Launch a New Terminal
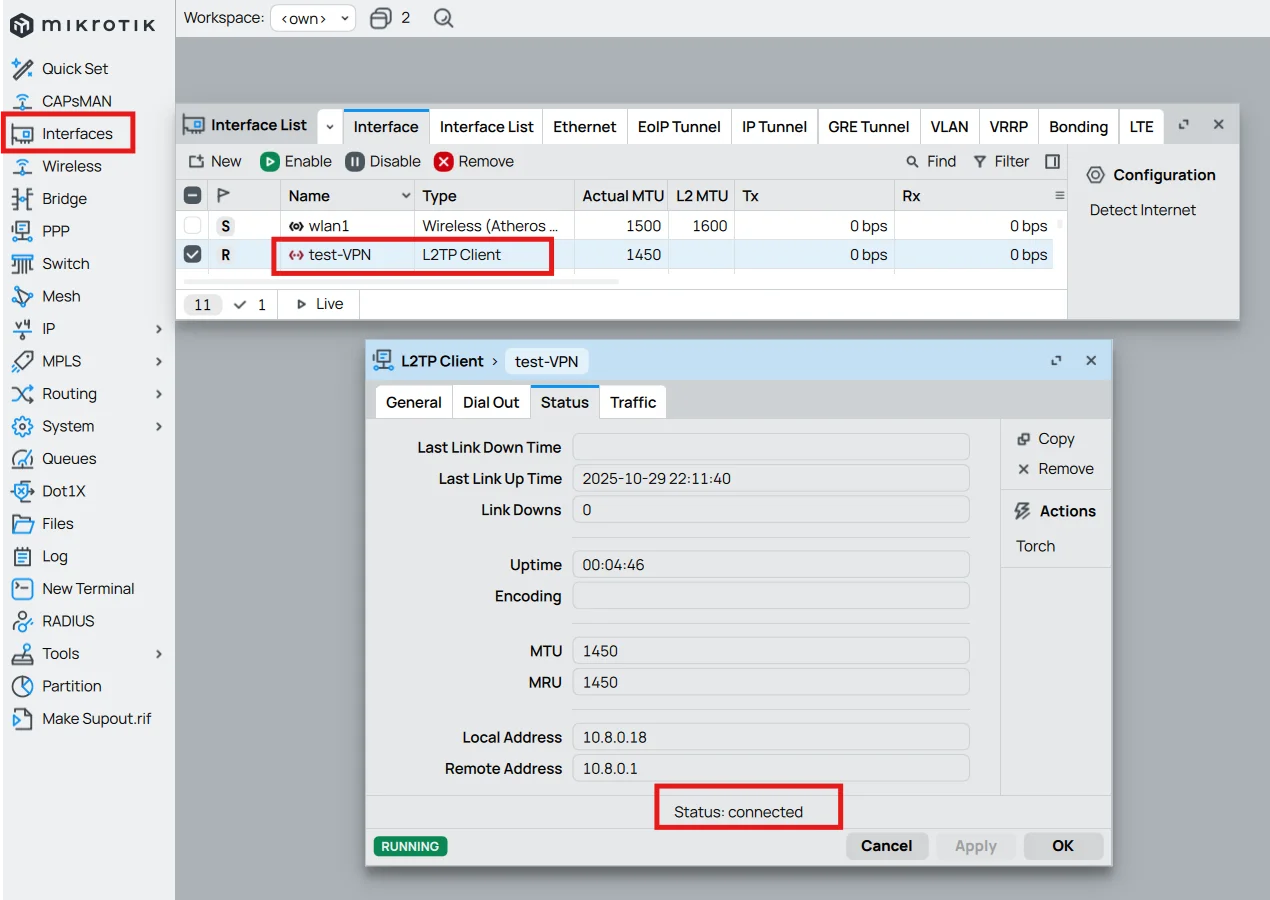The image size is (1270, 900). 87,588
